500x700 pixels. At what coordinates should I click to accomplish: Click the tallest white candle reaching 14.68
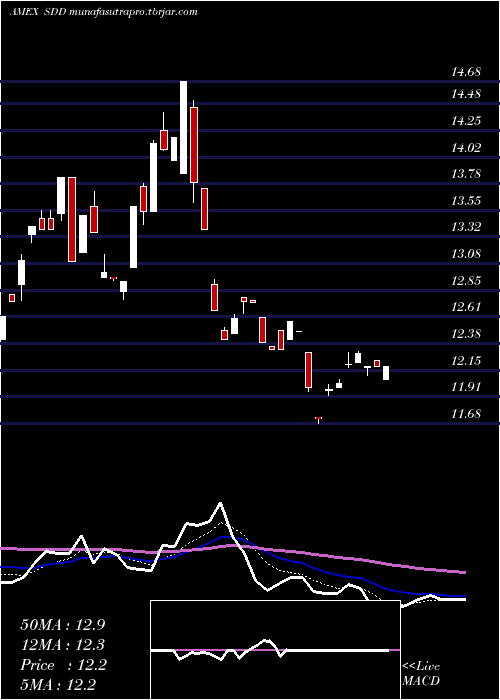[183, 127]
